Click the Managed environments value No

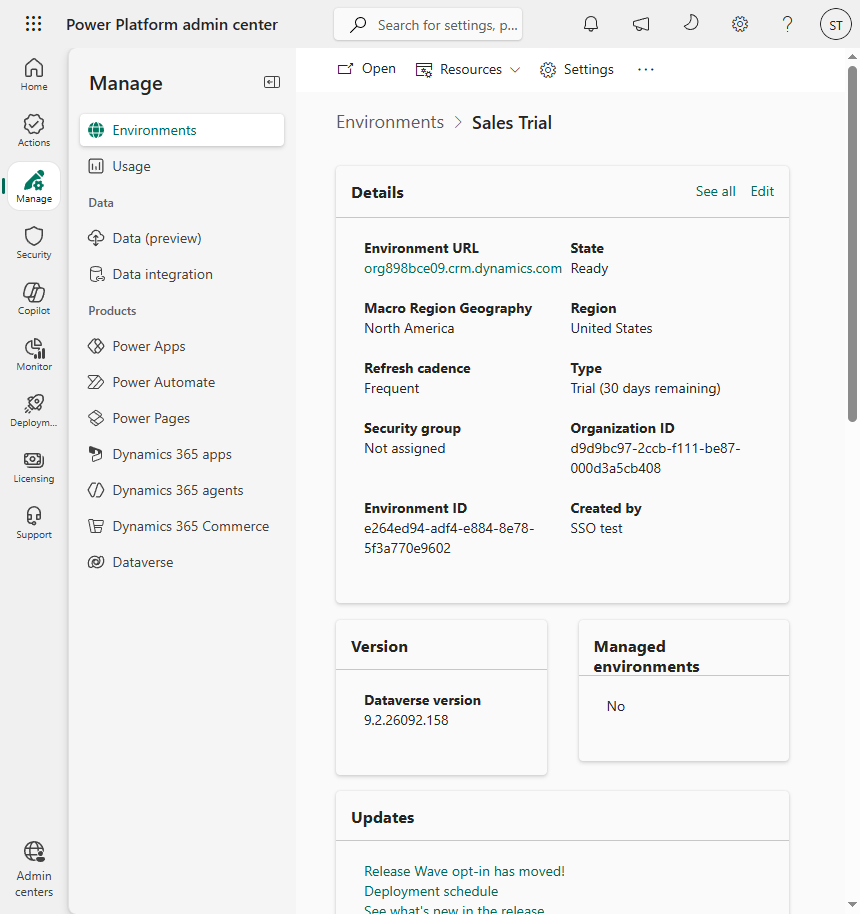[616, 706]
